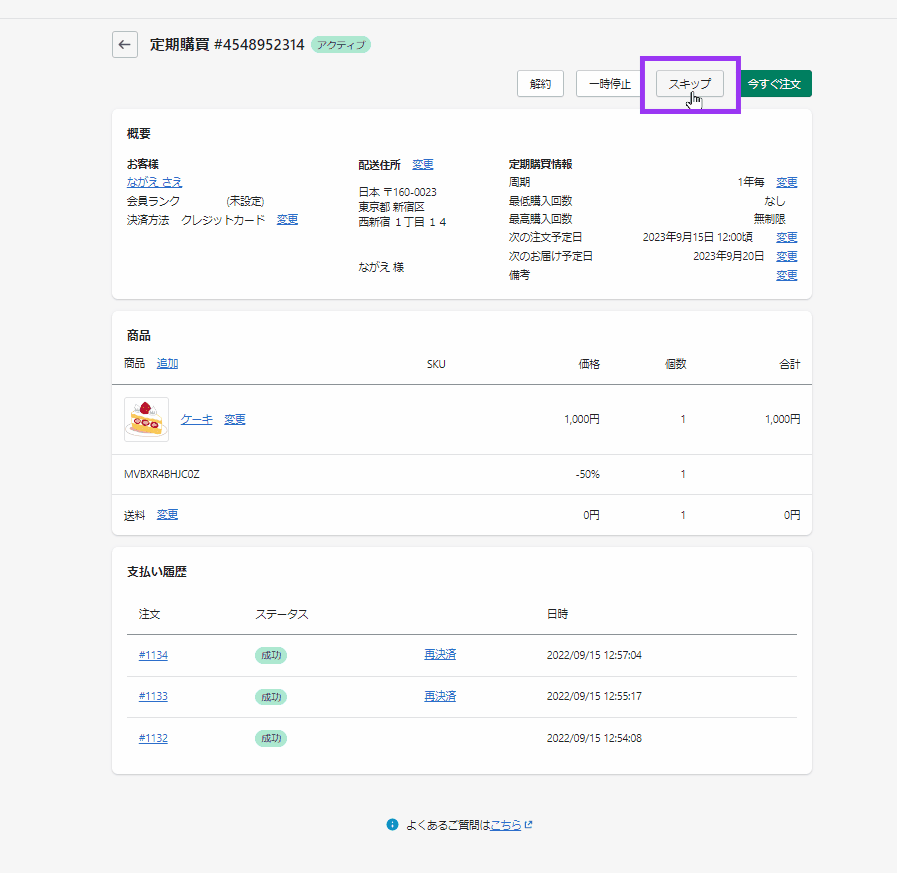Change the 周期 subscription cycle
897x873 pixels.
coord(787,182)
